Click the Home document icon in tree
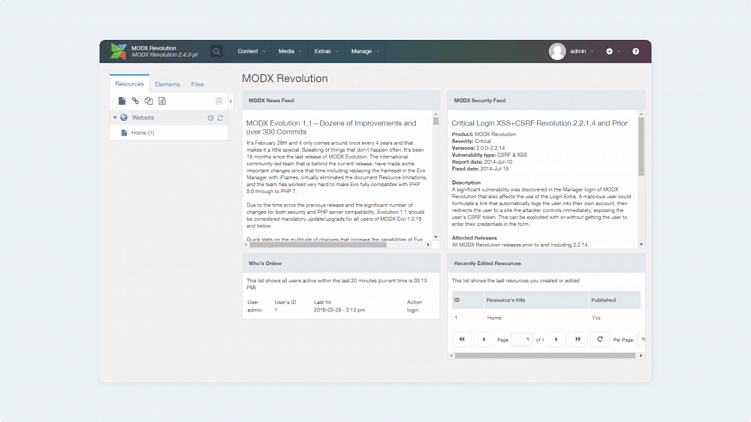Viewport: 751px width, 422px height. pos(124,133)
